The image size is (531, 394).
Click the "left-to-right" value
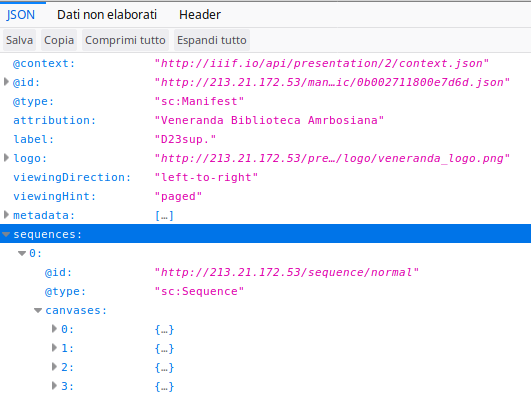click(206, 177)
